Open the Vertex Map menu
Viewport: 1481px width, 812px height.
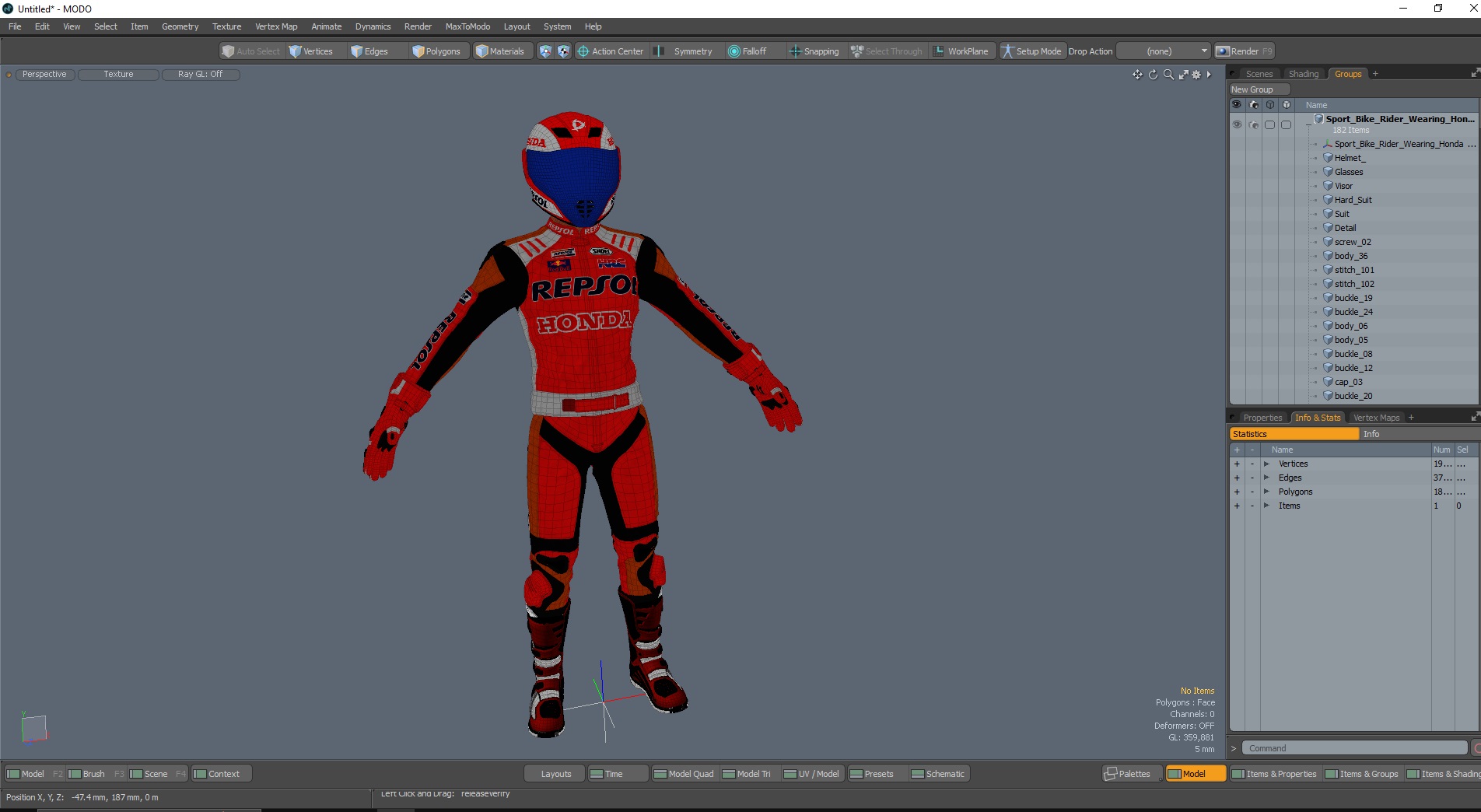(276, 26)
